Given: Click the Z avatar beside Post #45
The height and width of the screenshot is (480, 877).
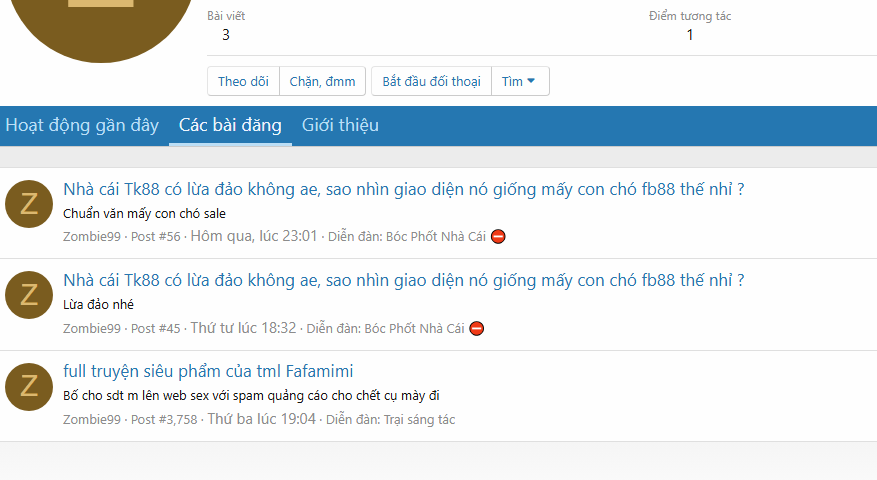Looking at the screenshot, I should coord(29,295).
